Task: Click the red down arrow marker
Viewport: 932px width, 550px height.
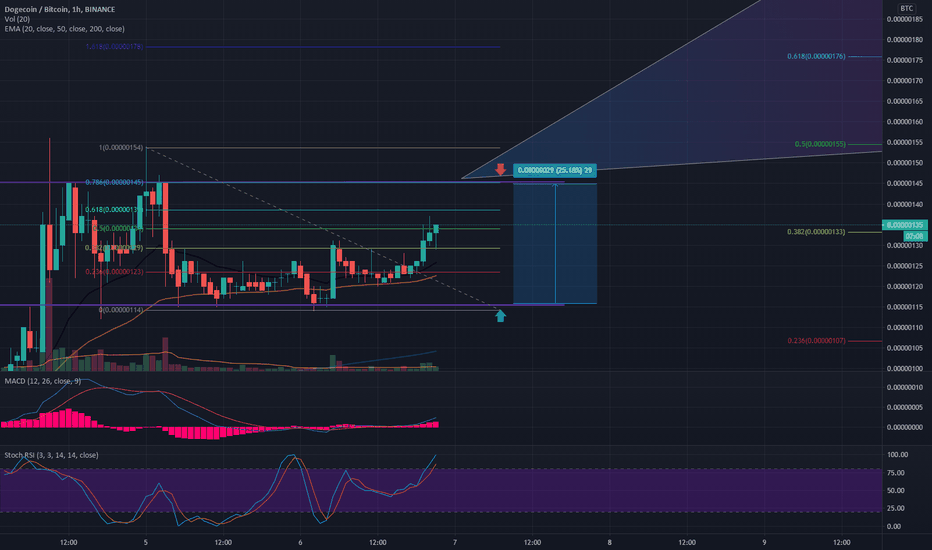Action: coord(500,170)
